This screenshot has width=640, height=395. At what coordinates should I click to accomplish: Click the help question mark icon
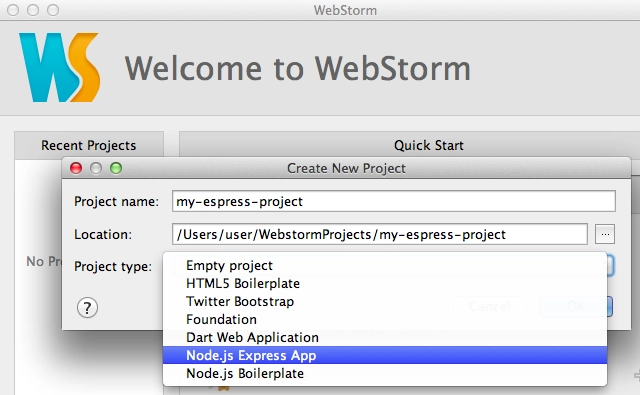click(x=87, y=308)
